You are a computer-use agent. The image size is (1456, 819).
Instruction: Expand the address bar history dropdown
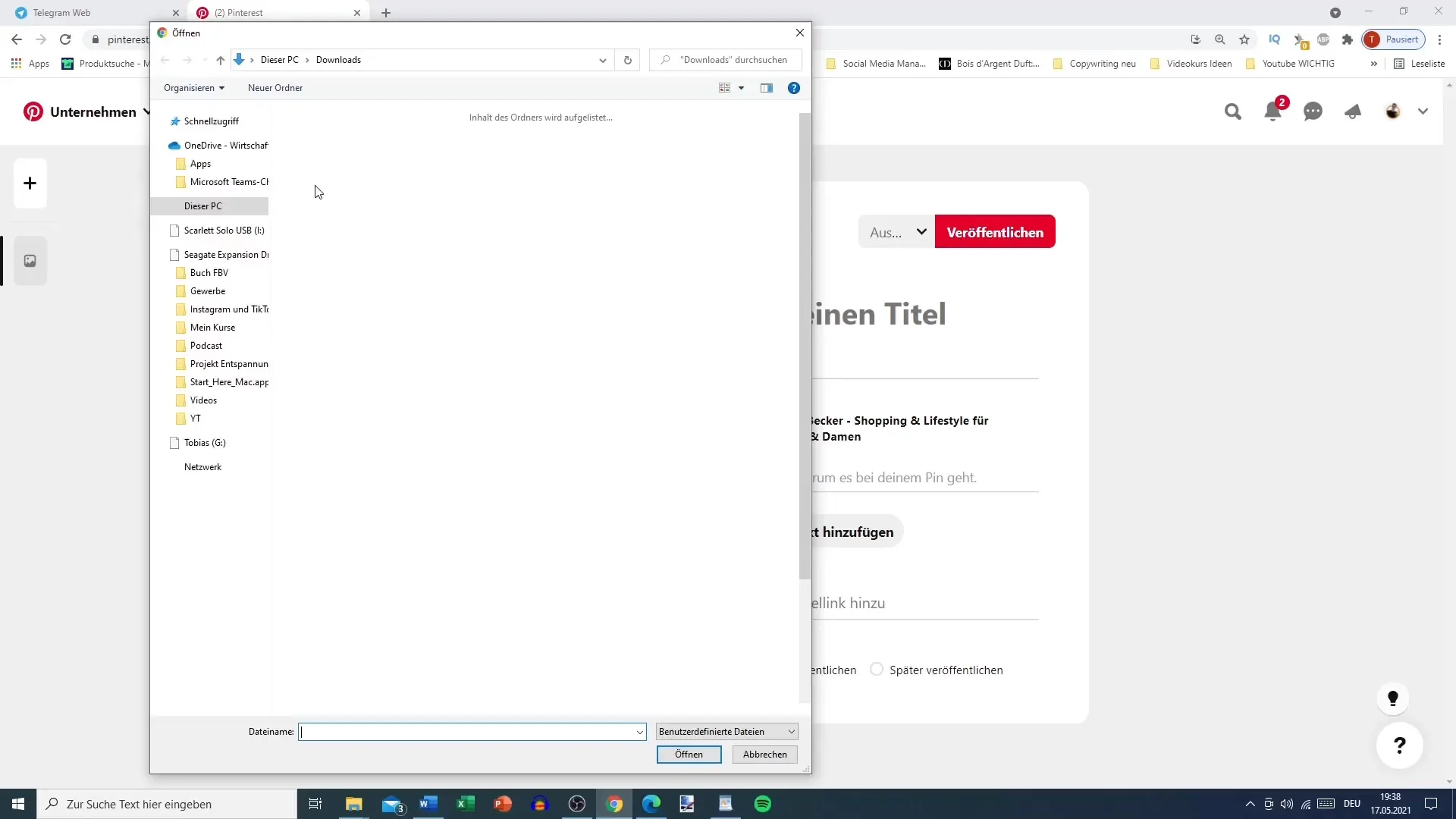click(603, 60)
